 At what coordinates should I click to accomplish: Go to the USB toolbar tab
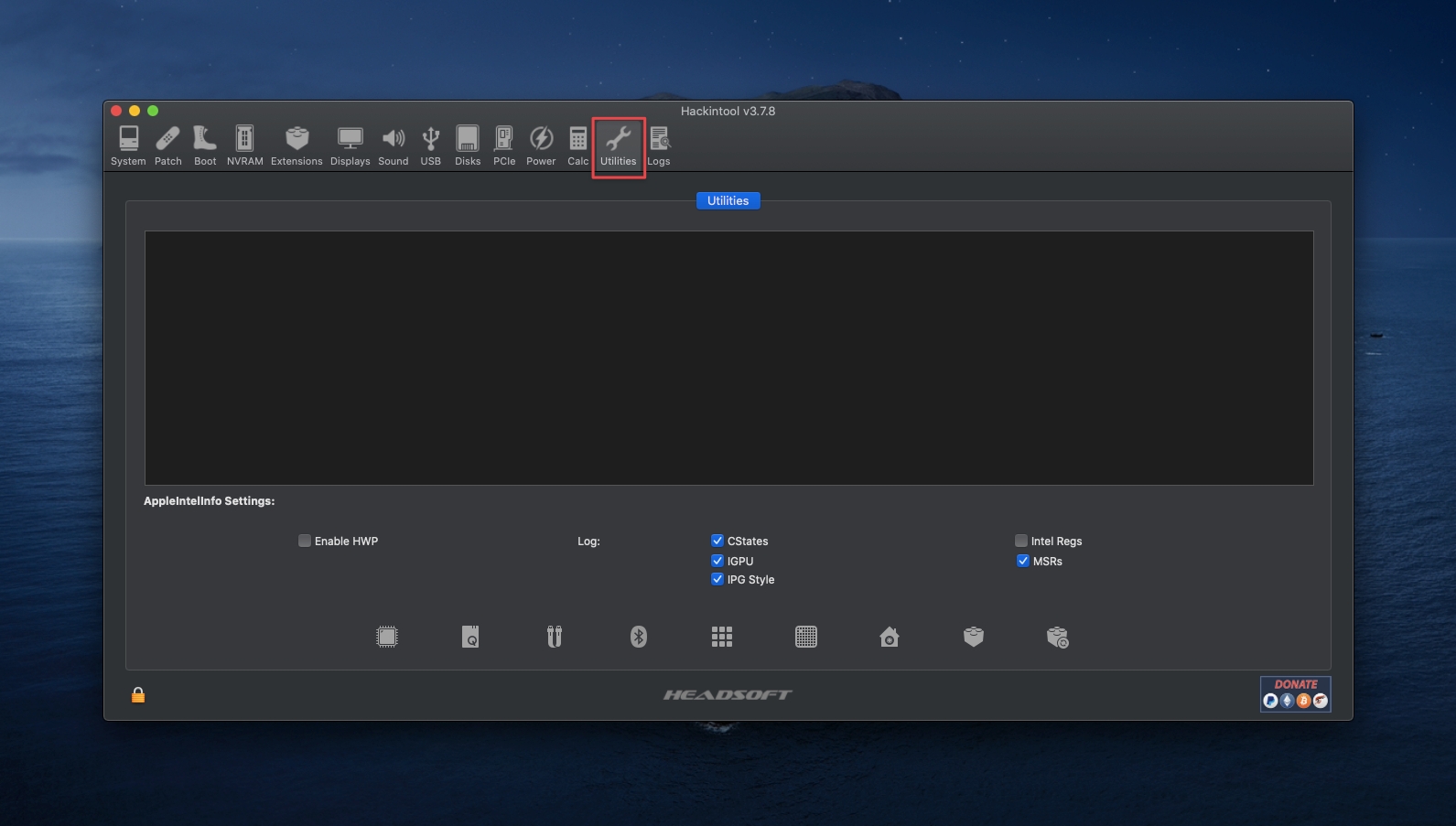[430, 145]
